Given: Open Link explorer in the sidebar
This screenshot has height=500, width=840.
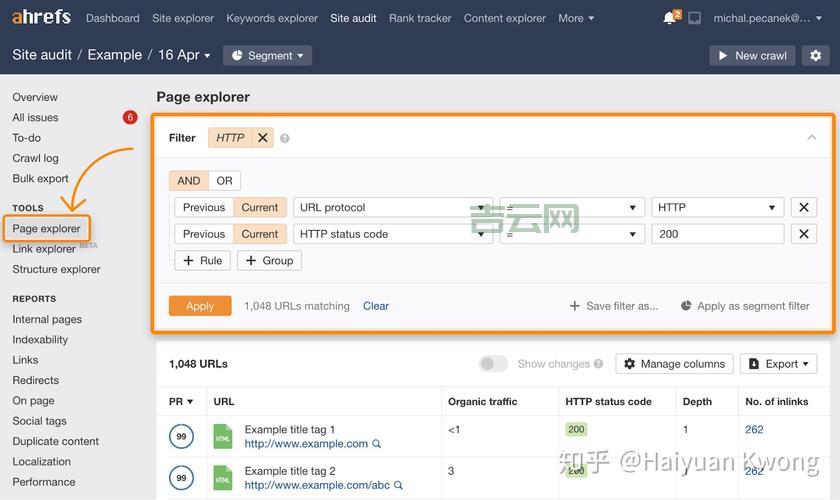Looking at the screenshot, I should (44, 249).
